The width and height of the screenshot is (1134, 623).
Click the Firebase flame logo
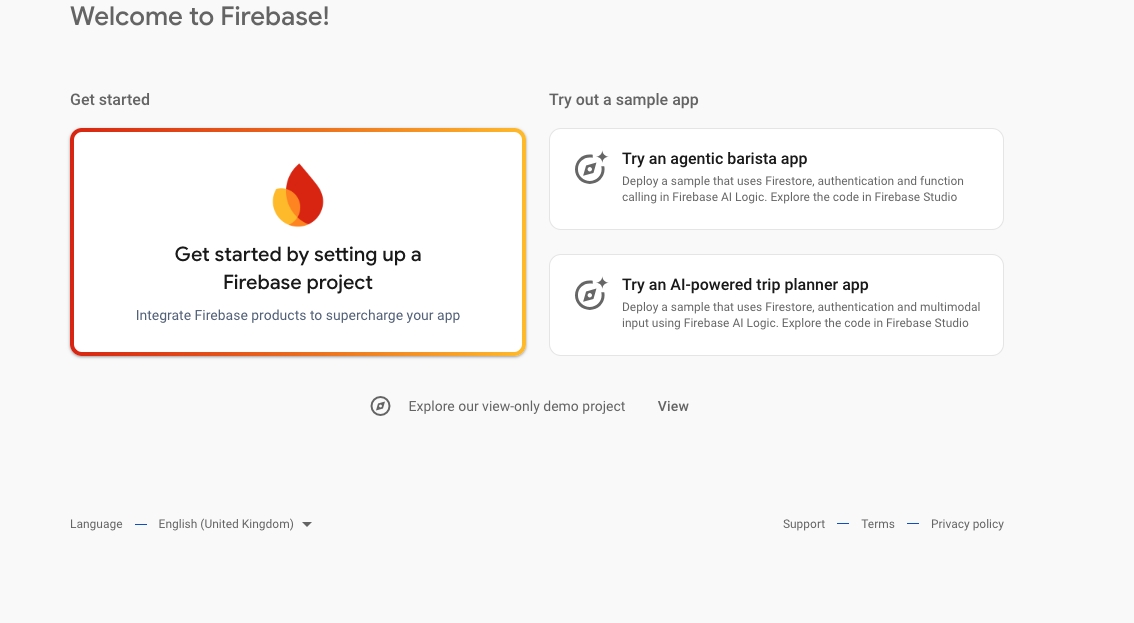(x=298, y=195)
